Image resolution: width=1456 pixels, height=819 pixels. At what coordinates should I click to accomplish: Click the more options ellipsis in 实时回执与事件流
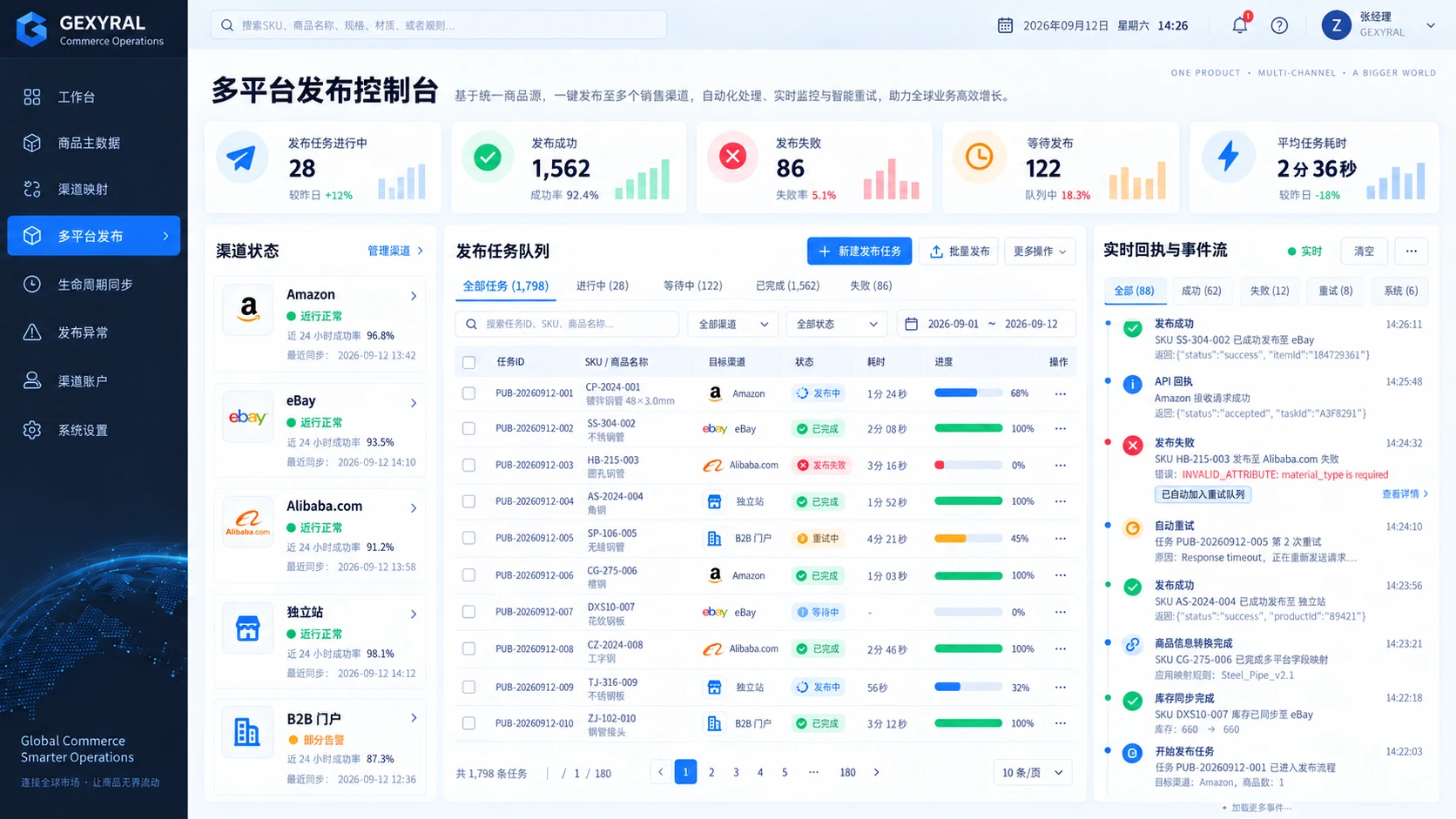[1411, 251]
